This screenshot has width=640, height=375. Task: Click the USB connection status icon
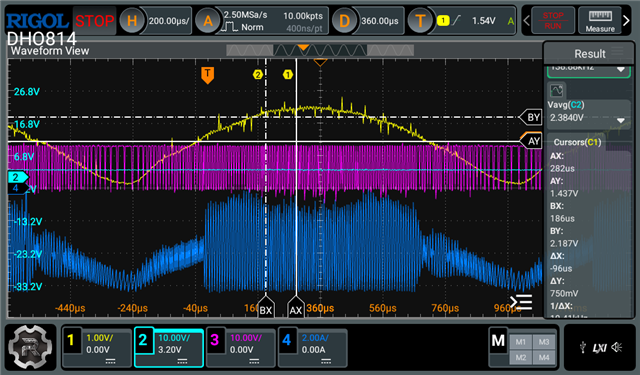(583, 348)
